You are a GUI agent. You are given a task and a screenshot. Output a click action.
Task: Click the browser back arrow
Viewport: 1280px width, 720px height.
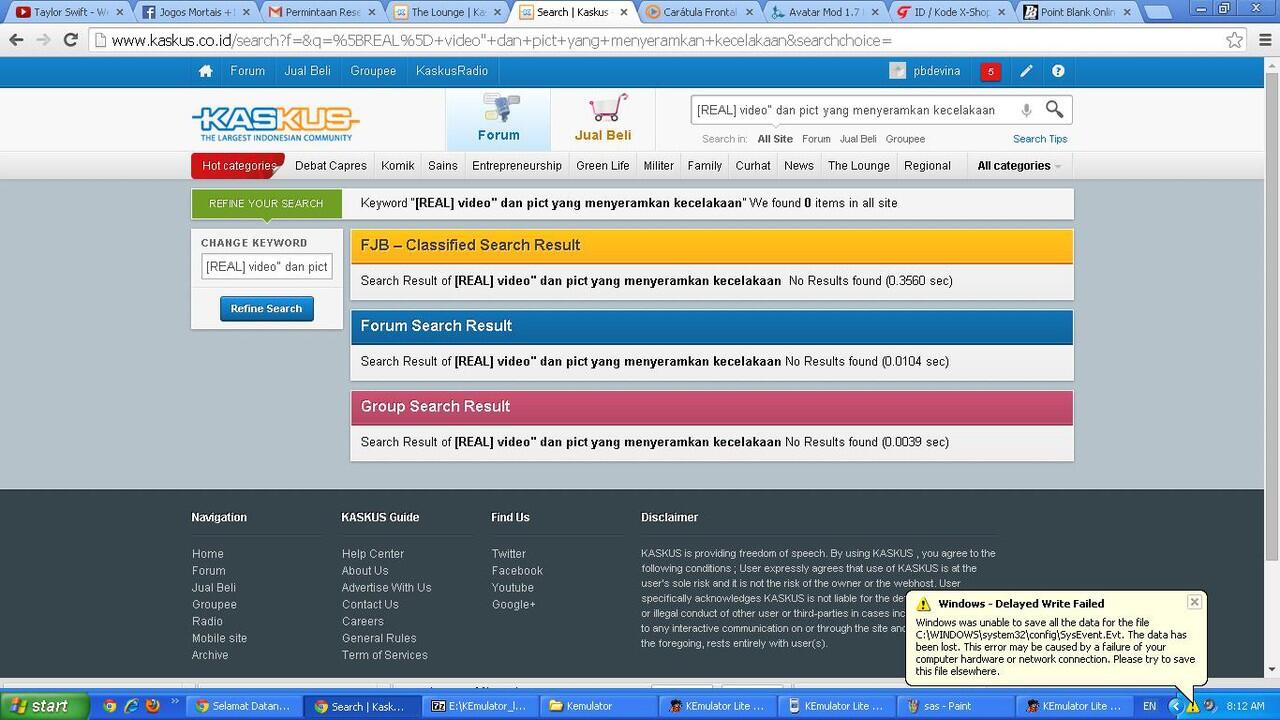16,40
